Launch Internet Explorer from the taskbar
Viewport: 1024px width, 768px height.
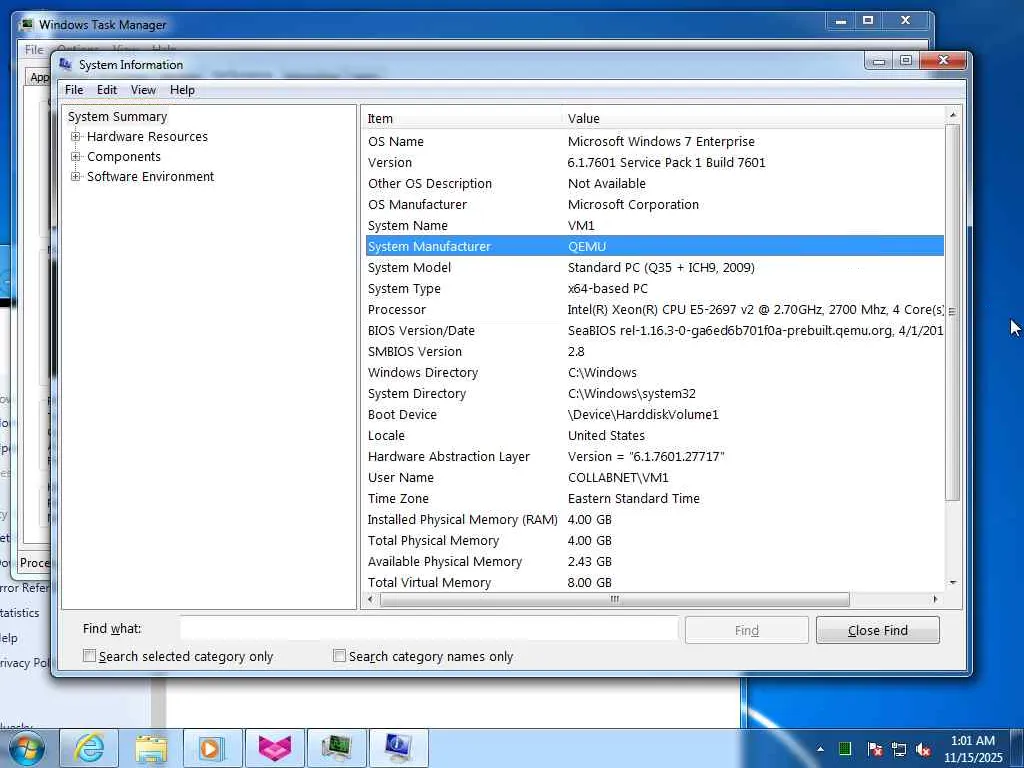coord(89,748)
